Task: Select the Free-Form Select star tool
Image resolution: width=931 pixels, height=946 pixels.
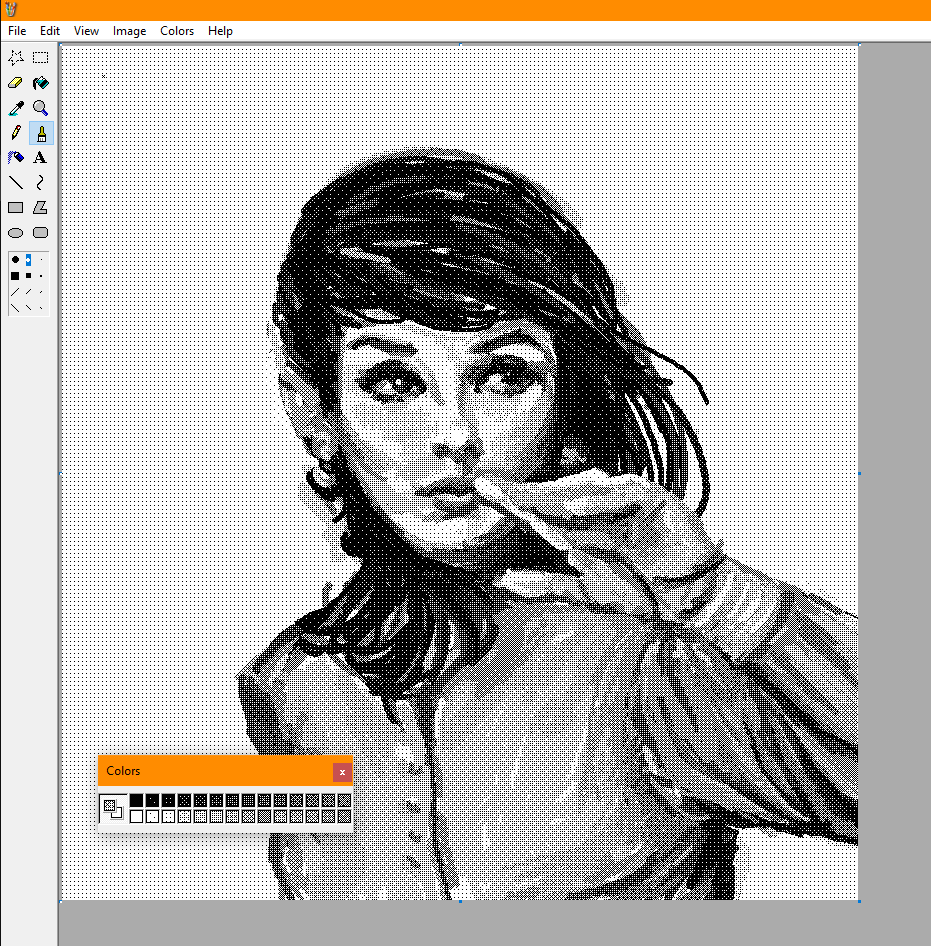Action: [16, 58]
